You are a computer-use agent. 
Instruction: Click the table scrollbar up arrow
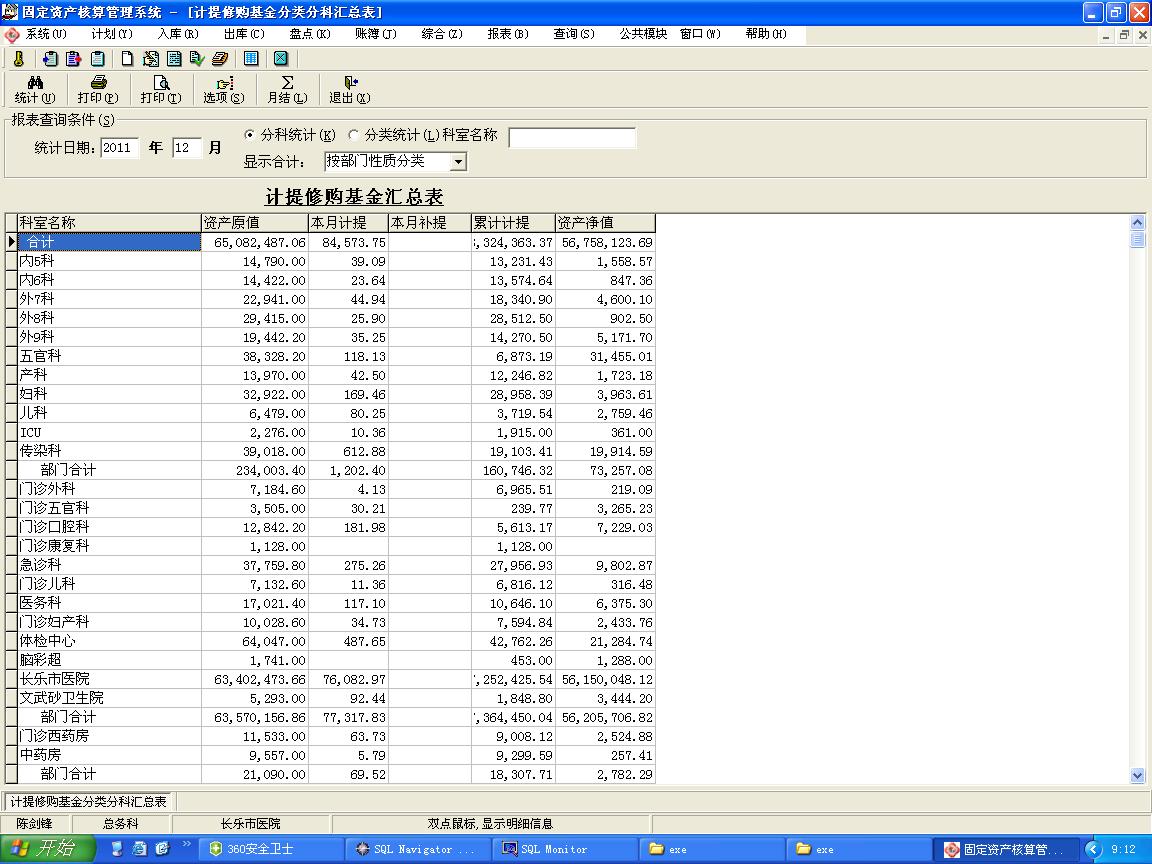[x=1137, y=223]
